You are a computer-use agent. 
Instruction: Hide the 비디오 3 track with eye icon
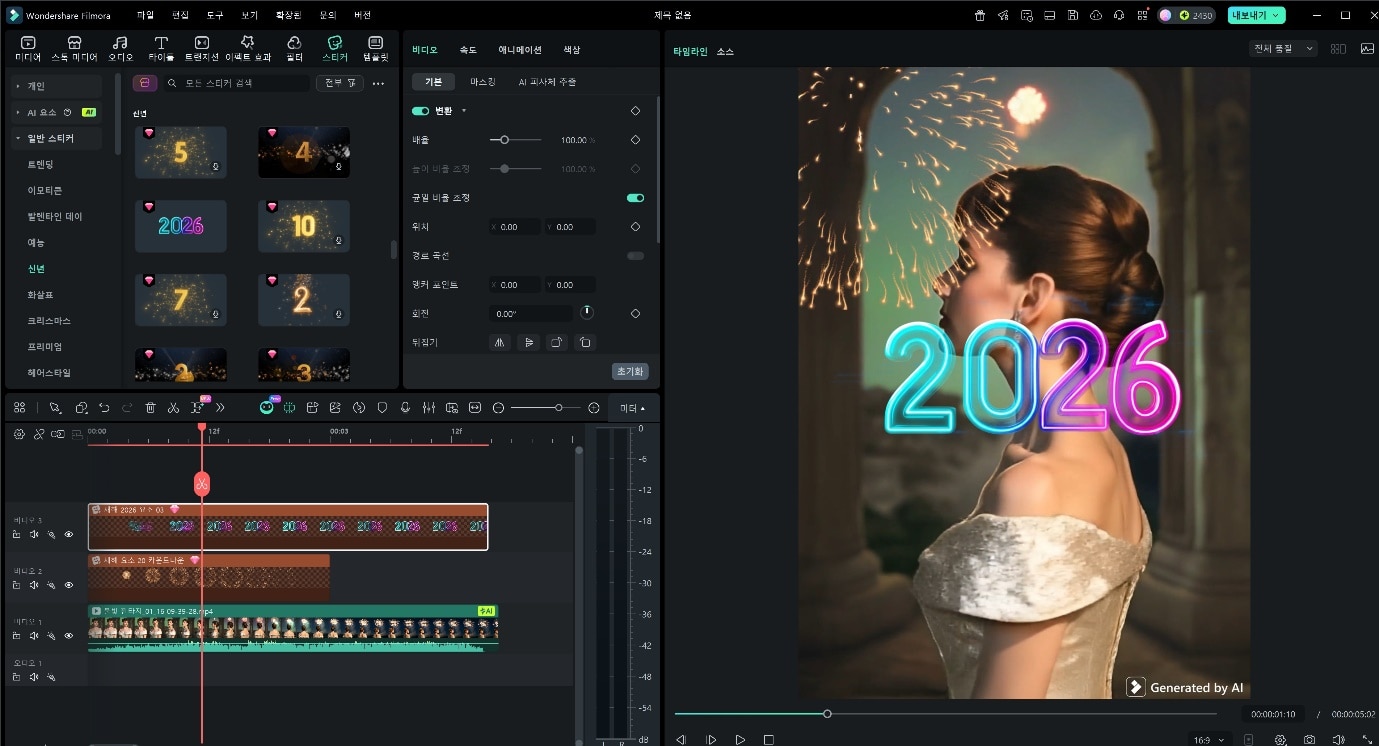coord(69,535)
